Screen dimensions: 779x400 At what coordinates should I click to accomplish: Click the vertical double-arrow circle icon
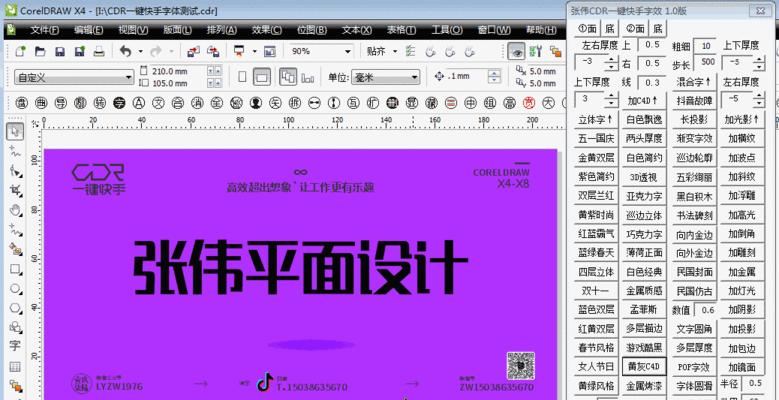334,103
